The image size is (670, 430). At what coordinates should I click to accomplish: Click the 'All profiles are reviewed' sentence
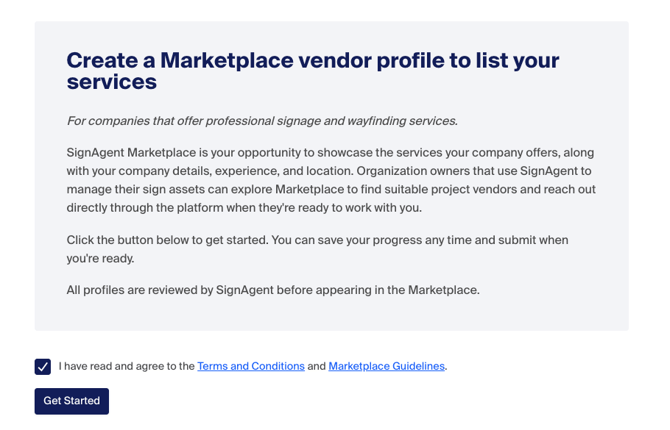[x=273, y=290]
